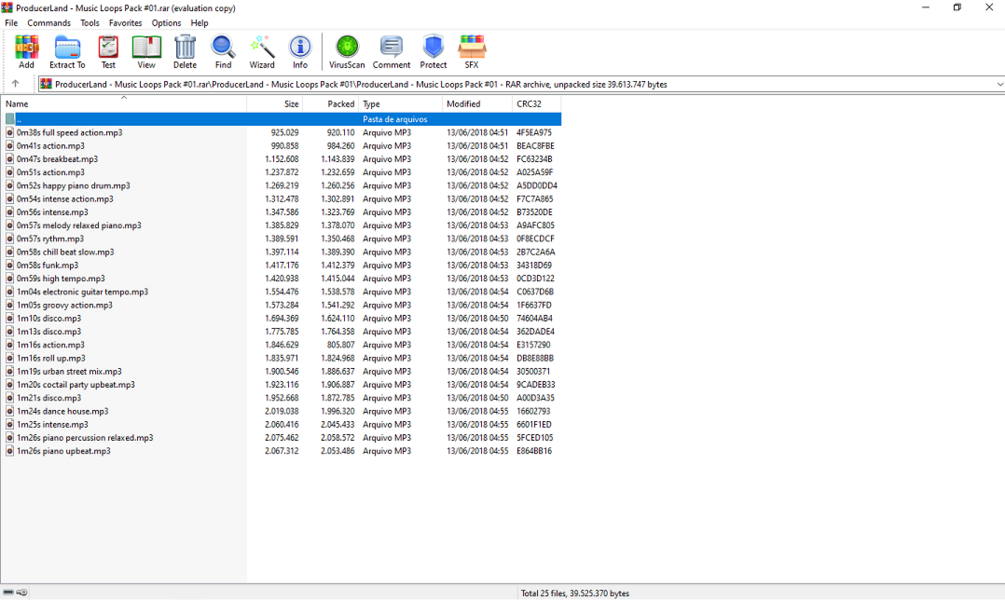
Task: Select file 1m26s piano upbeat.mp3
Action: point(281,451)
